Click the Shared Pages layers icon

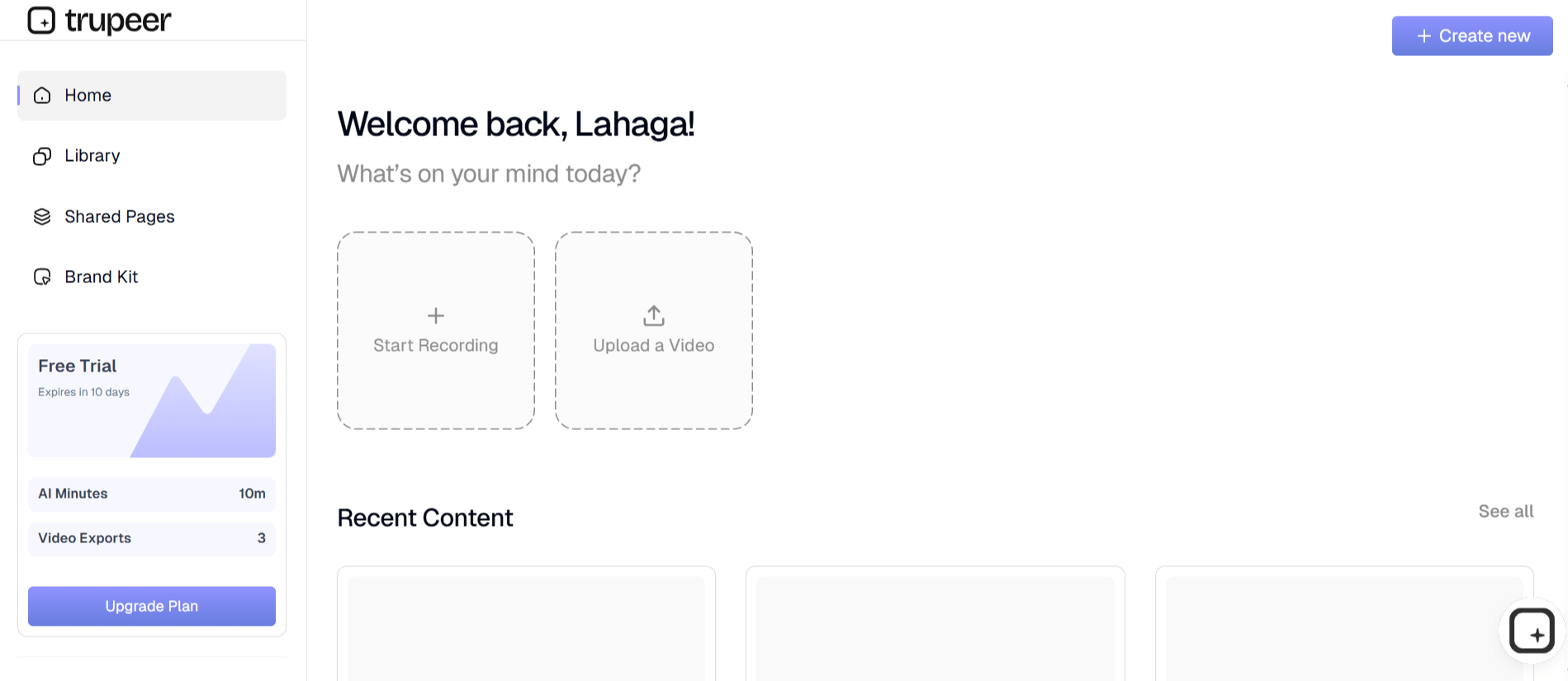[42, 216]
